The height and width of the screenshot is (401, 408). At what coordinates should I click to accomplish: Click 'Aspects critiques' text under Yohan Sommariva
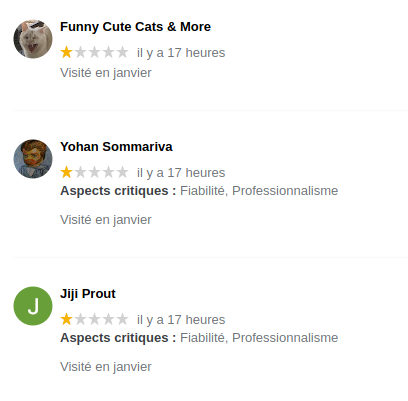[x=118, y=191]
